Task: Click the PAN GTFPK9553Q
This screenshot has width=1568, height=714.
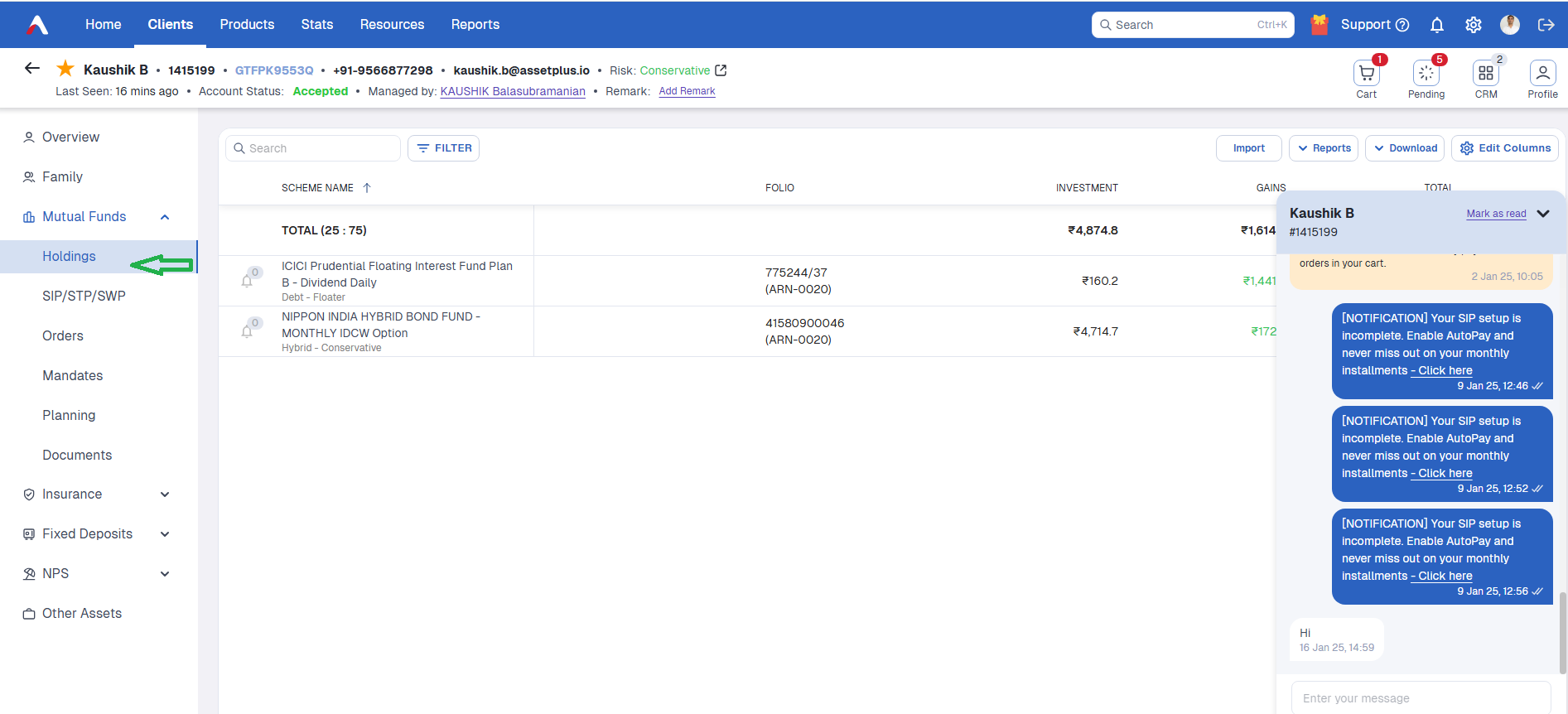Action: point(274,70)
